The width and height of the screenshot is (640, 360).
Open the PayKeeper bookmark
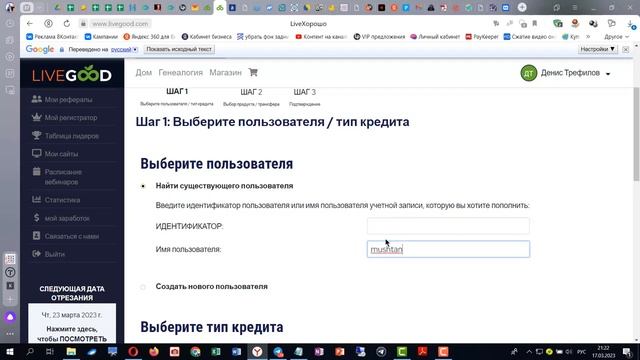pyautogui.click(x=482, y=37)
